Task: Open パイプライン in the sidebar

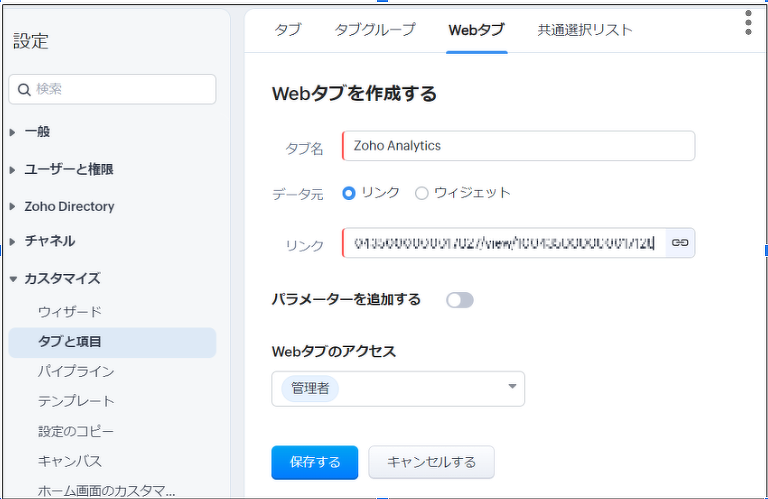Action: tap(76, 371)
